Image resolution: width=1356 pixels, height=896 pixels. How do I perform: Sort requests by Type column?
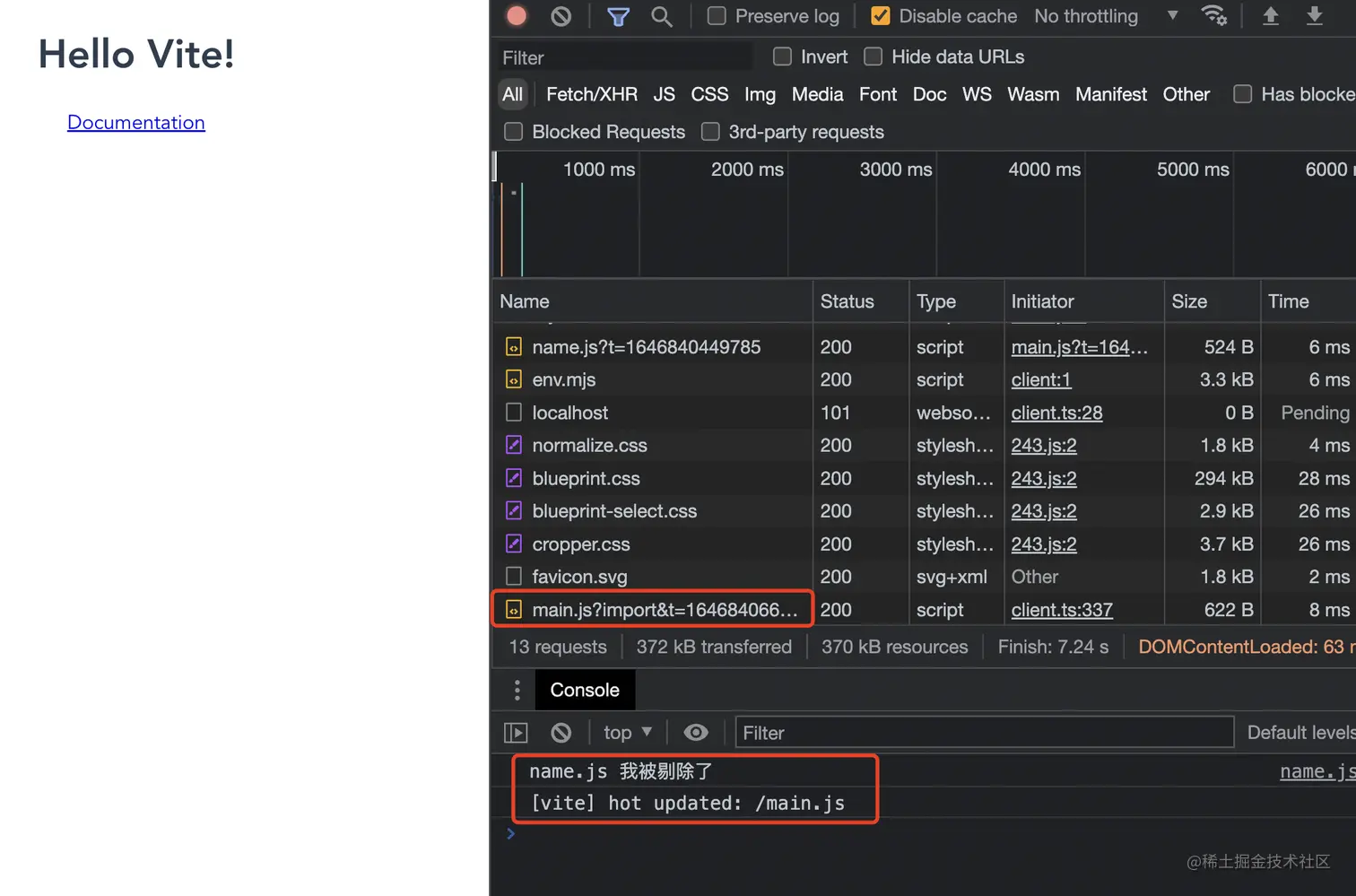pos(956,301)
